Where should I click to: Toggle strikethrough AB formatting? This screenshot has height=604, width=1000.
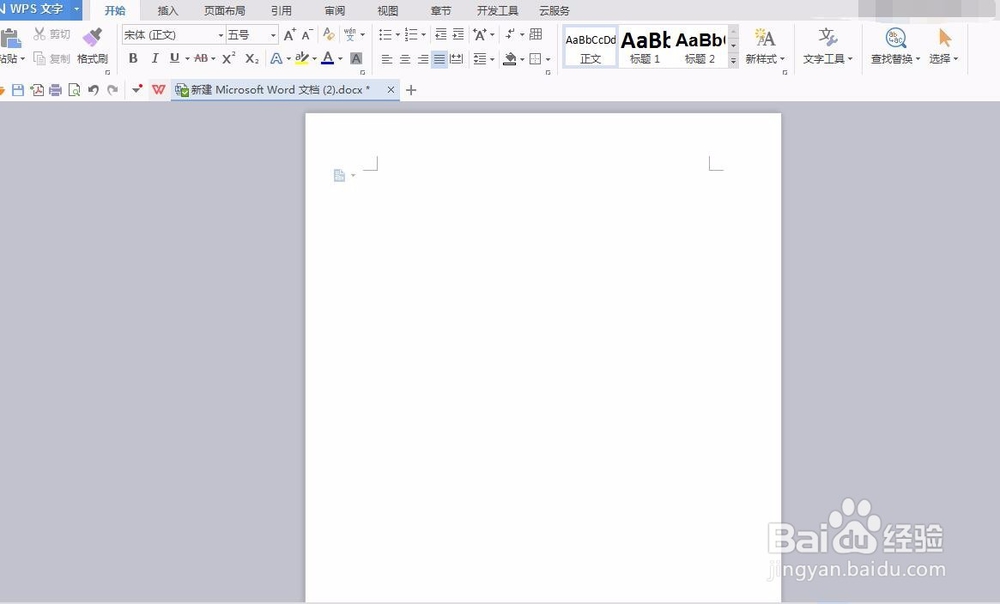pos(201,59)
